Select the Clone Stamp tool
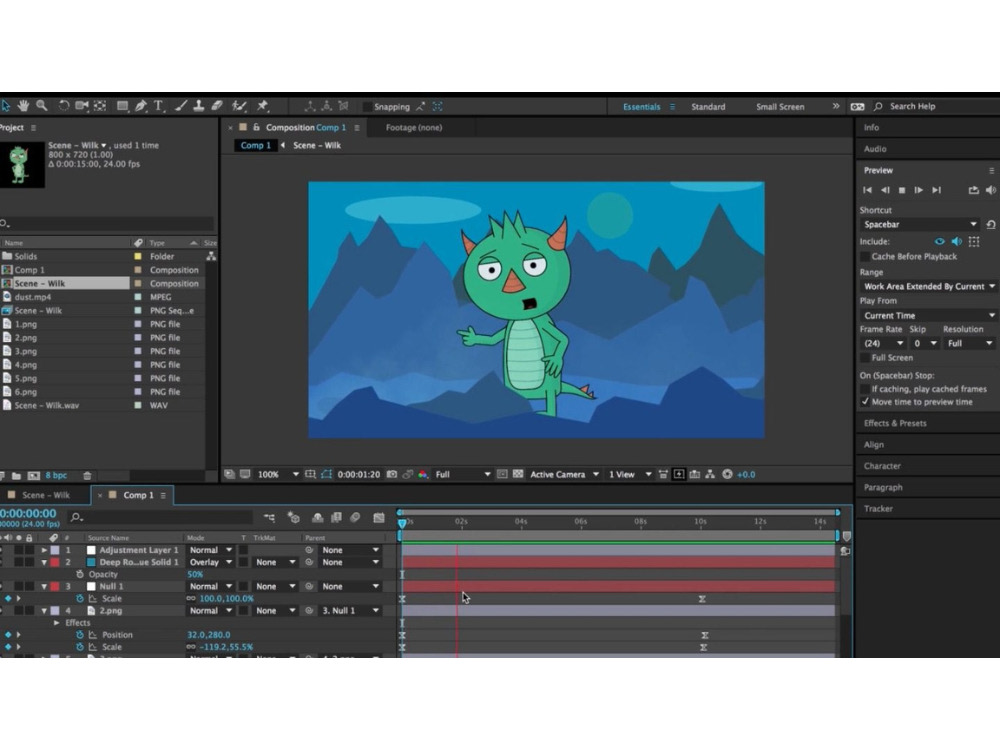This screenshot has height=750, width=1000. coord(198,106)
